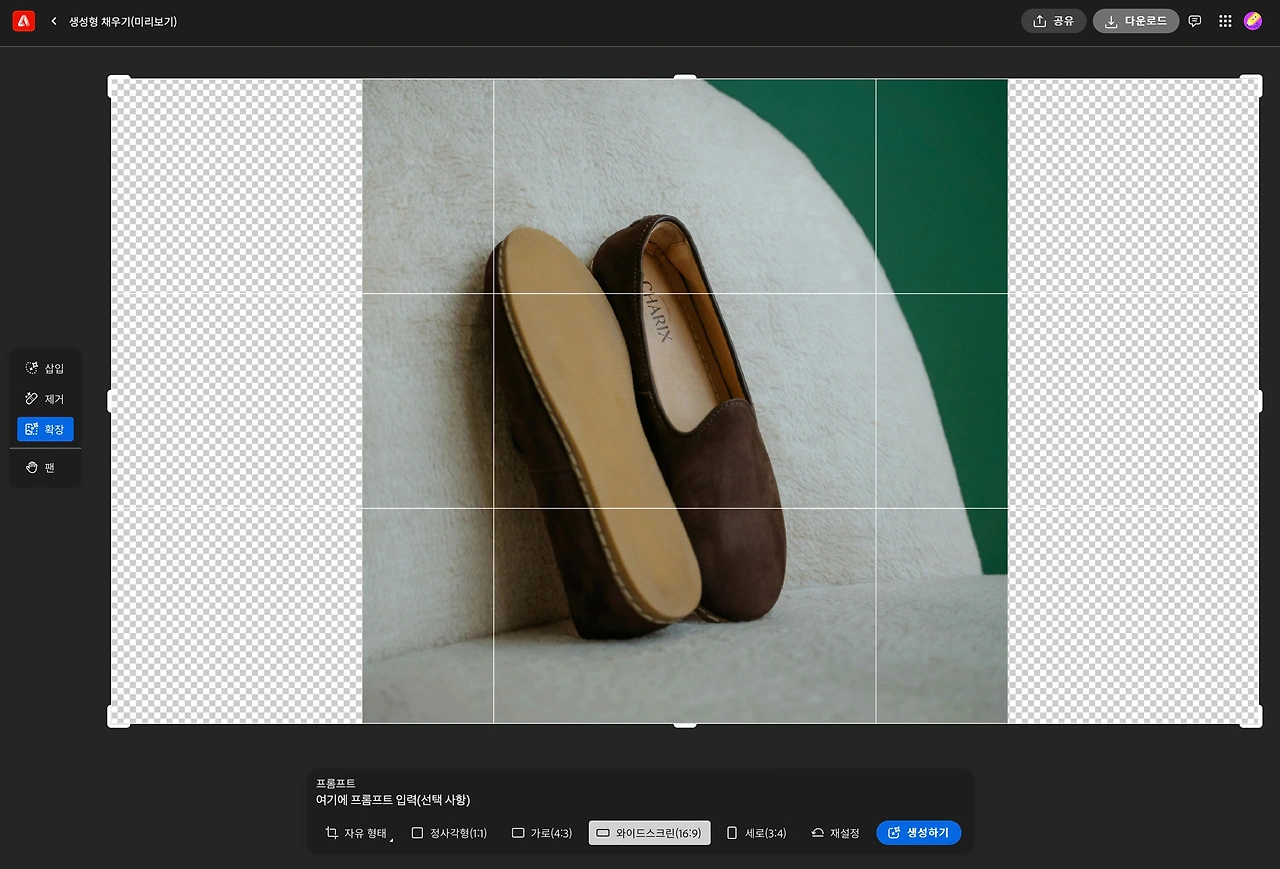Select the 삽입 (Insert) tool
This screenshot has height=869, width=1280.
45,368
